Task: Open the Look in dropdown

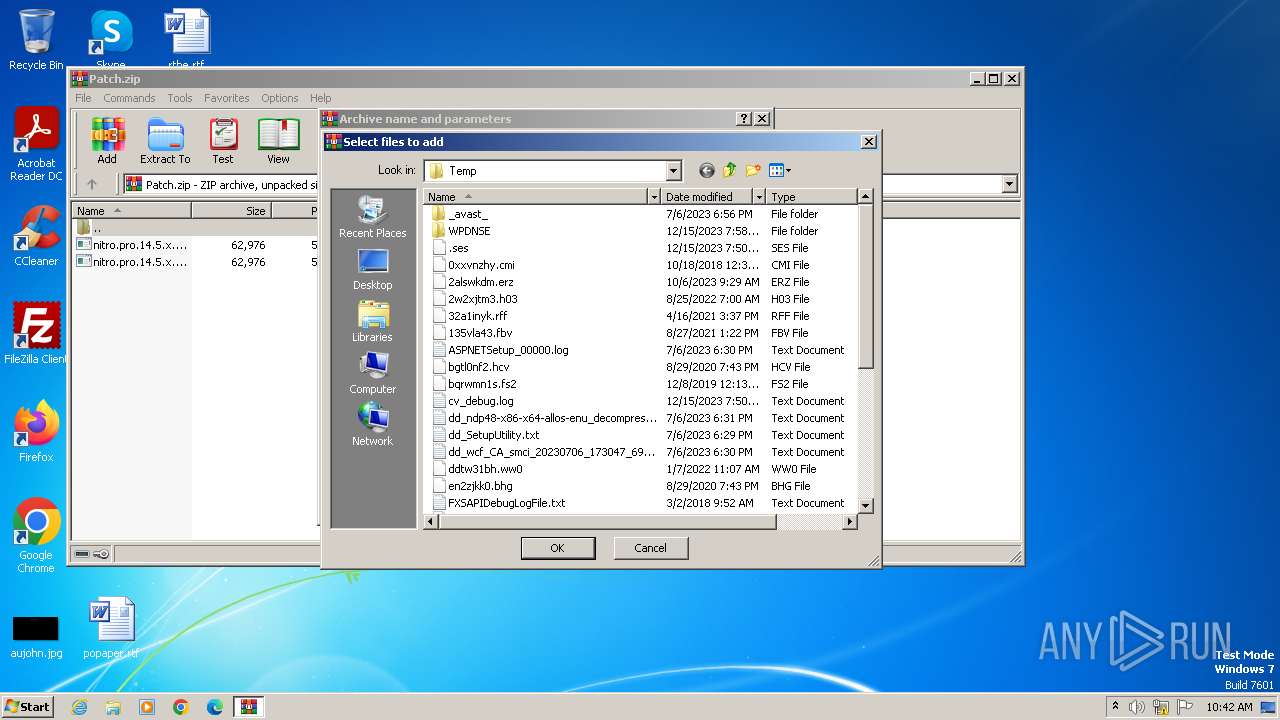Action: (673, 171)
